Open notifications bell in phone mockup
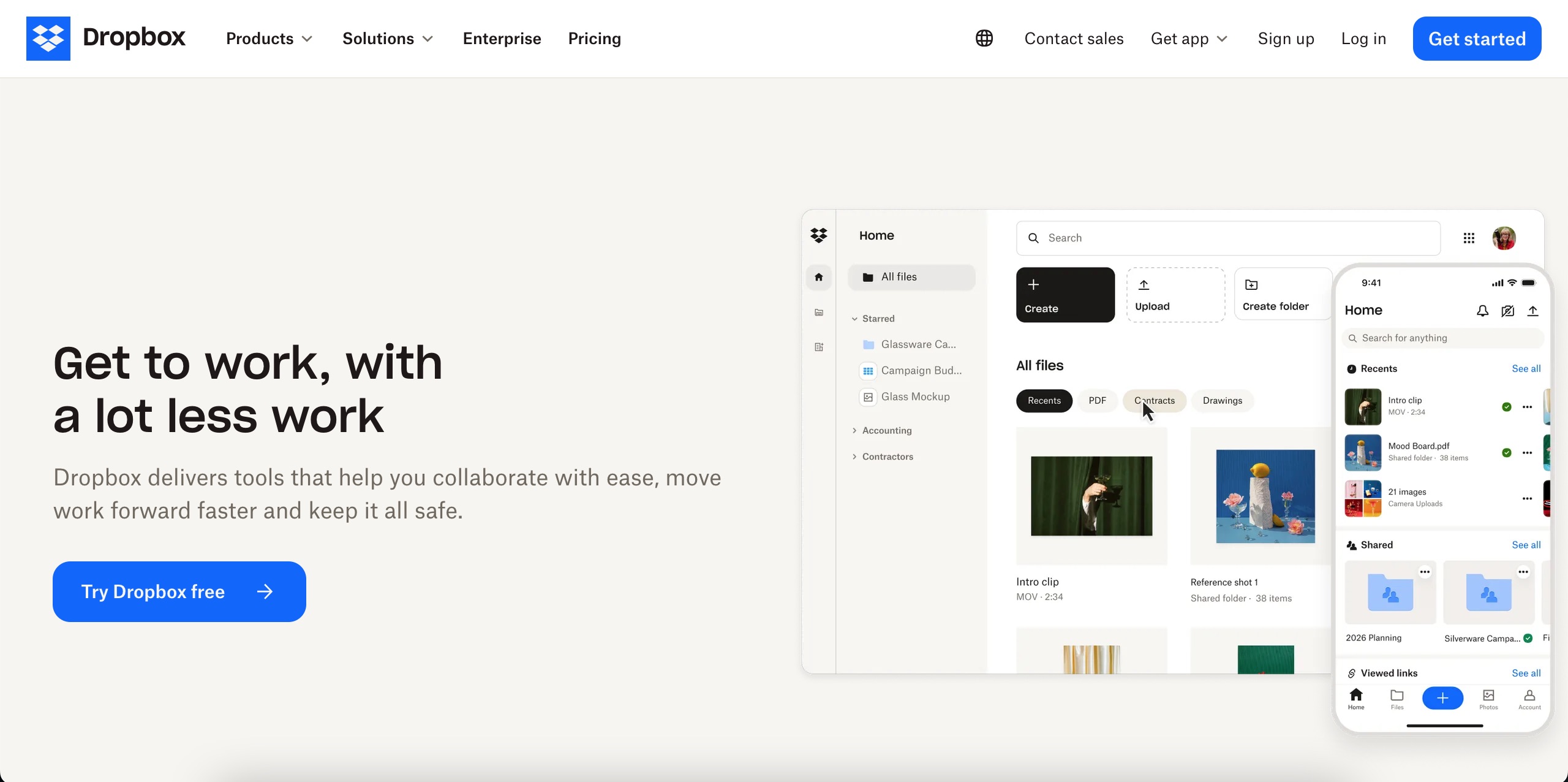1568x782 pixels. tap(1482, 311)
